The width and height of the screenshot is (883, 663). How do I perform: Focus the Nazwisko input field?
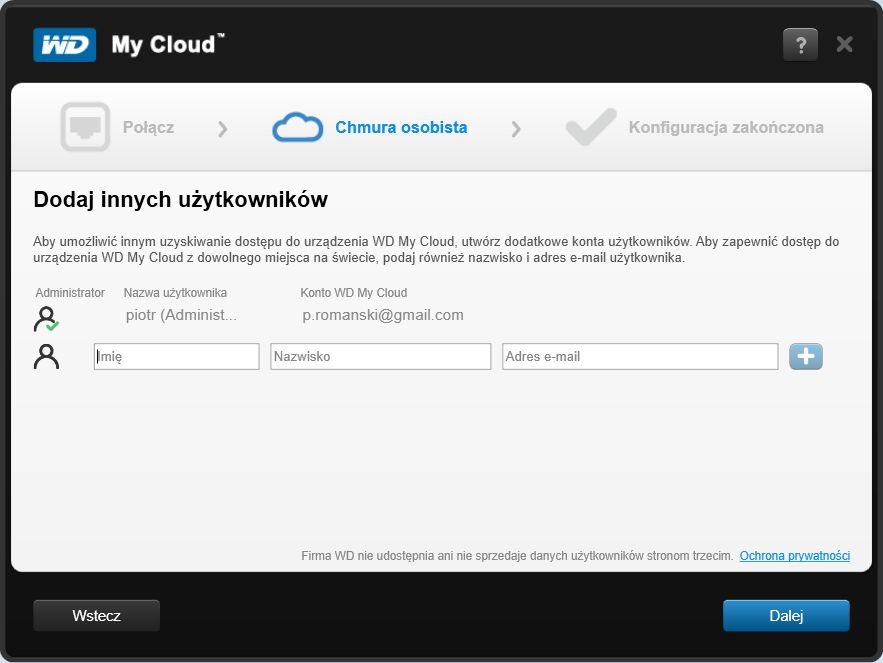(x=381, y=357)
